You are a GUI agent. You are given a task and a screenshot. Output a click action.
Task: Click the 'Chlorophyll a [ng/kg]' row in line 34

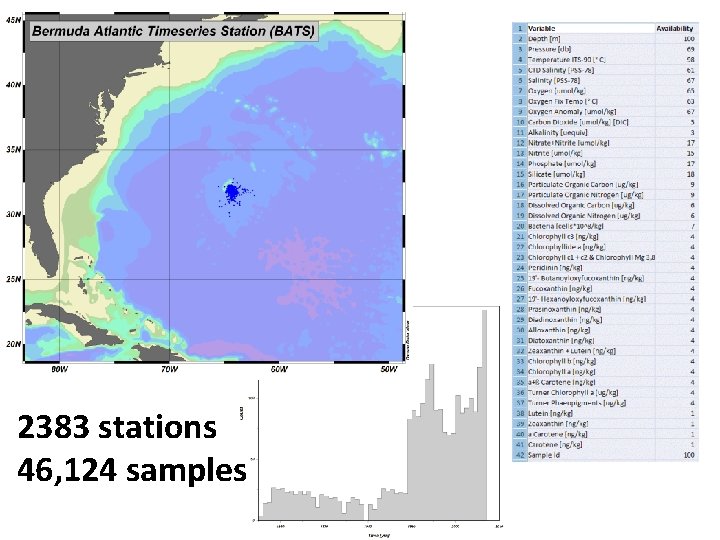pos(605,372)
